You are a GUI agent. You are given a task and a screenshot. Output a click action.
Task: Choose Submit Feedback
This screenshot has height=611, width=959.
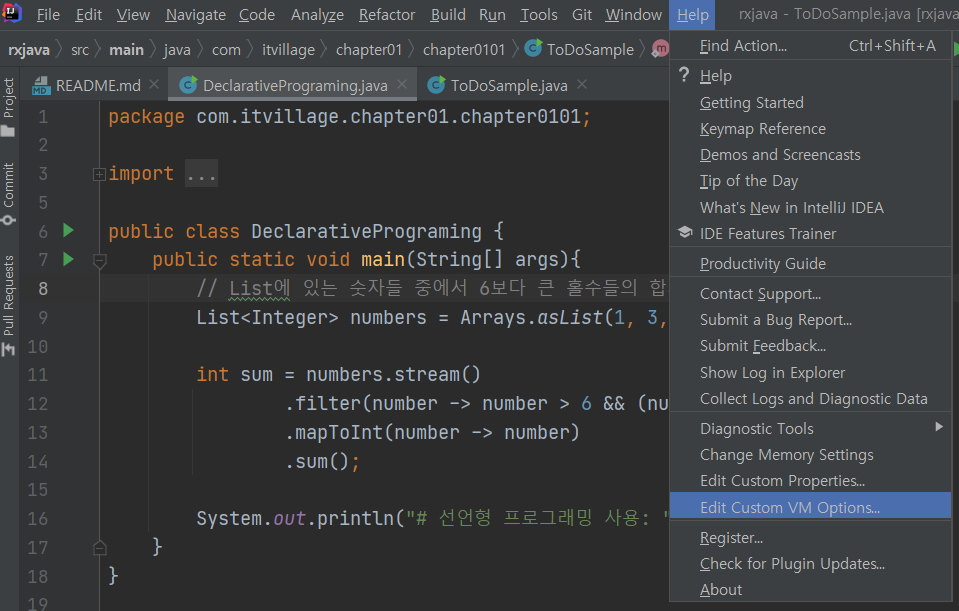coord(810,346)
